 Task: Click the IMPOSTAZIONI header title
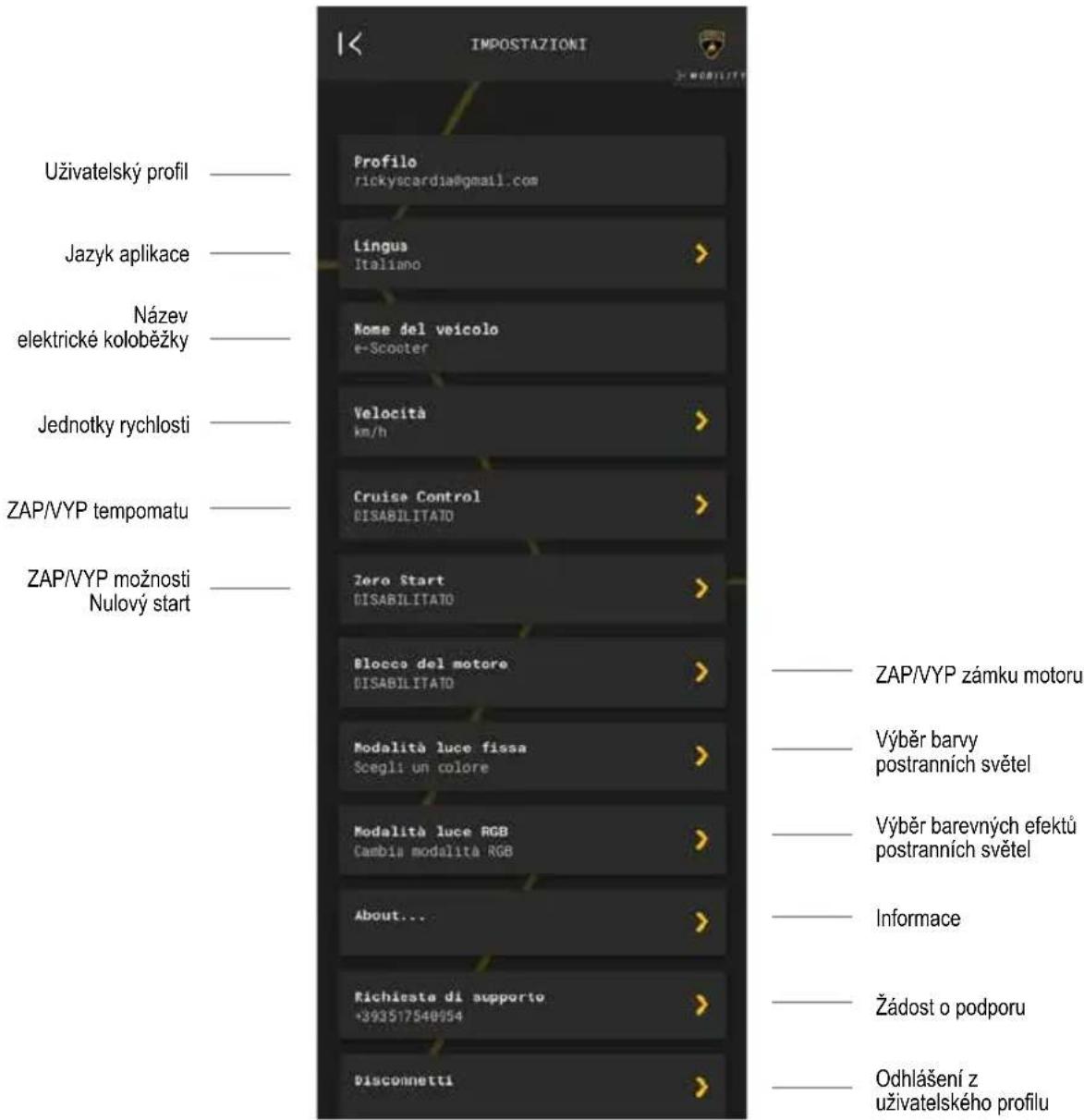click(x=529, y=44)
